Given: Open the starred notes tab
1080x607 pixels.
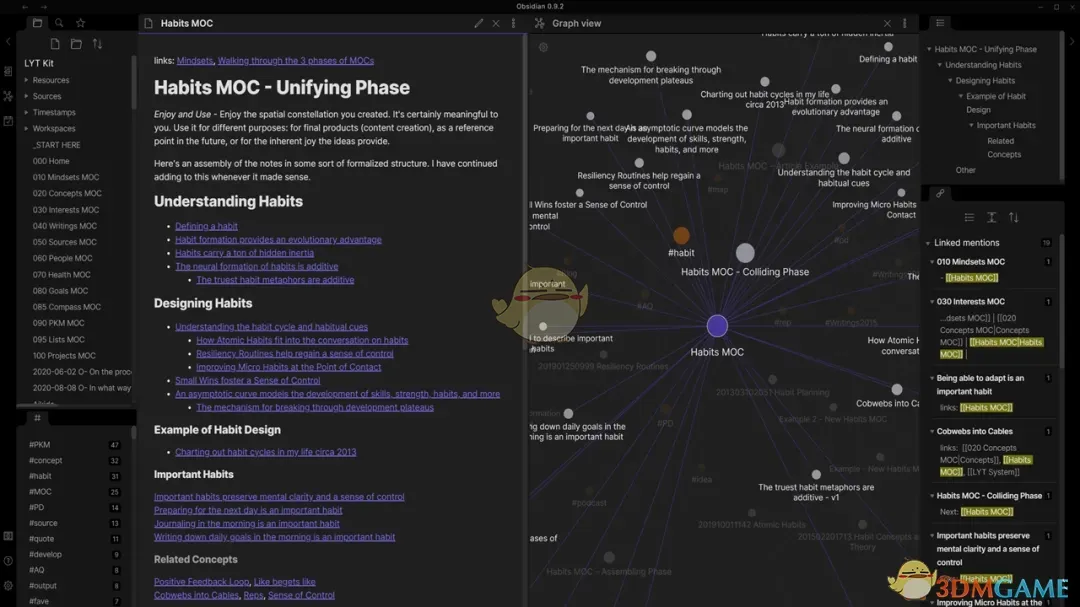Looking at the screenshot, I should tap(81, 23).
